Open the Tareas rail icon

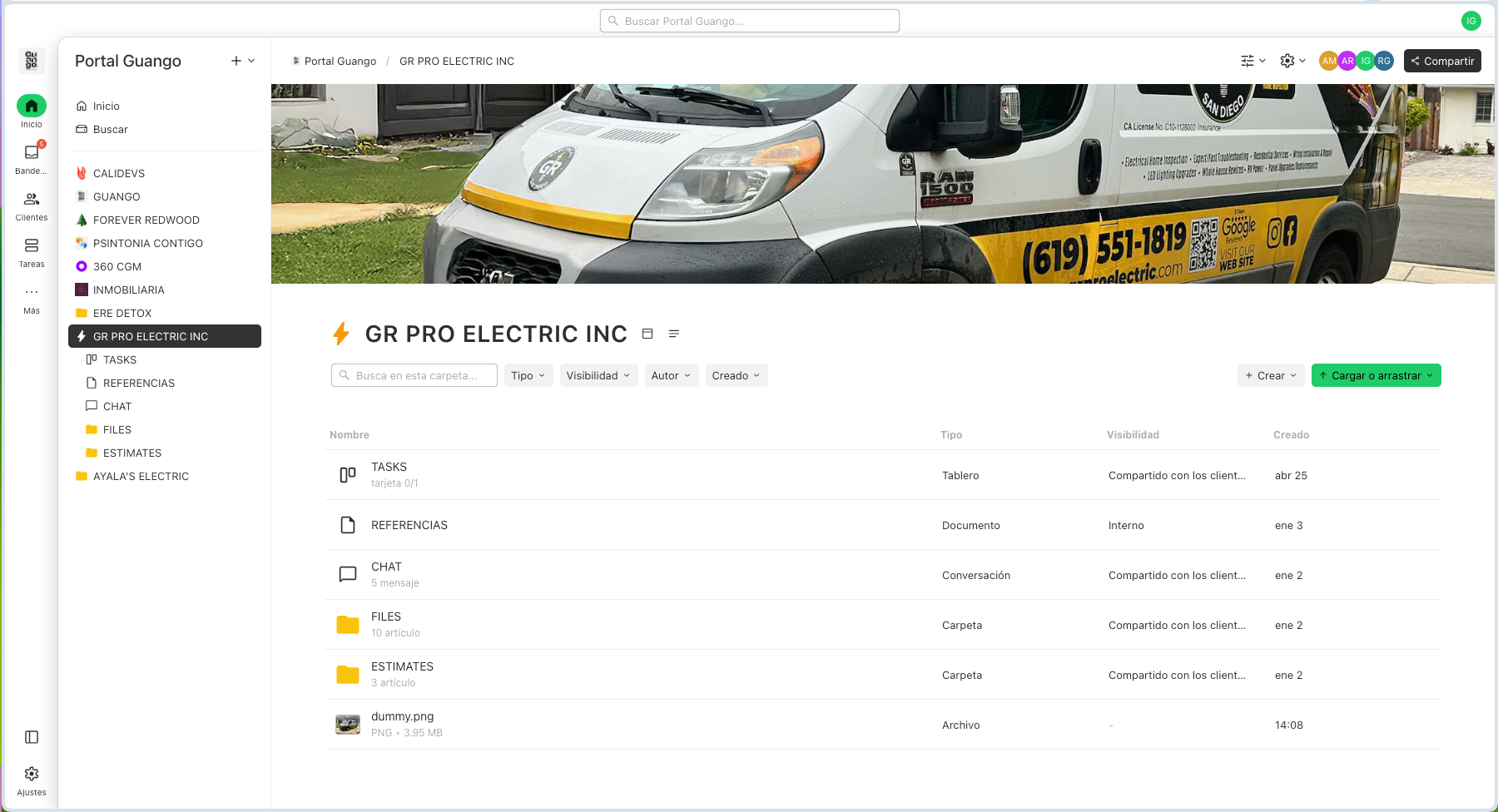[x=32, y=245]
